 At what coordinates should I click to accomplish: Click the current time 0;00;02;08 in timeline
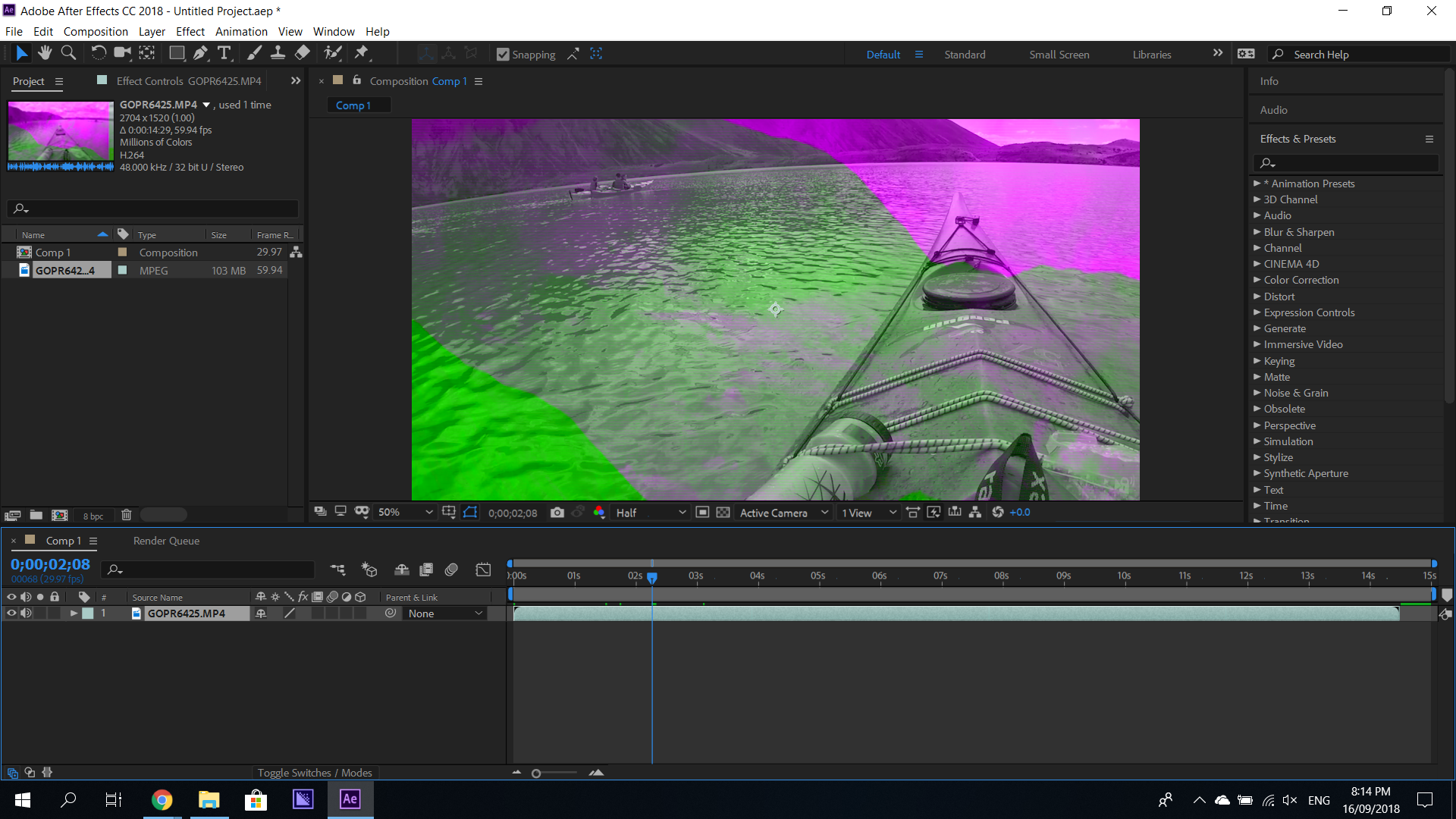click(x=50, y=565)
